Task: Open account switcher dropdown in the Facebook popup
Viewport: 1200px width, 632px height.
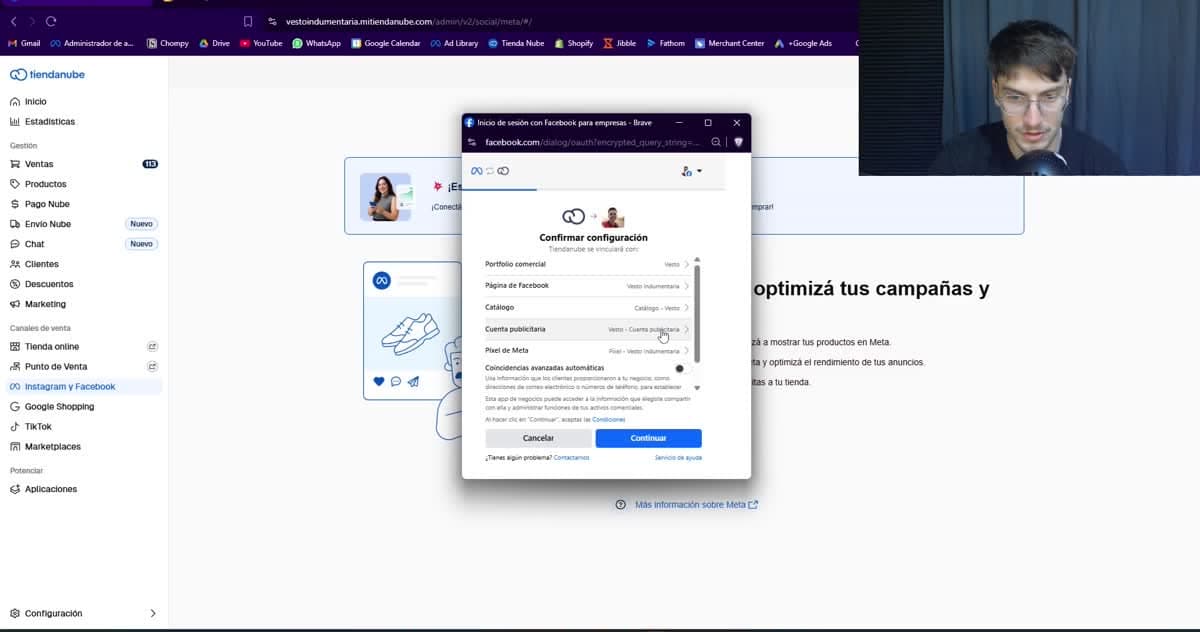Action: [x=691, y=171]
